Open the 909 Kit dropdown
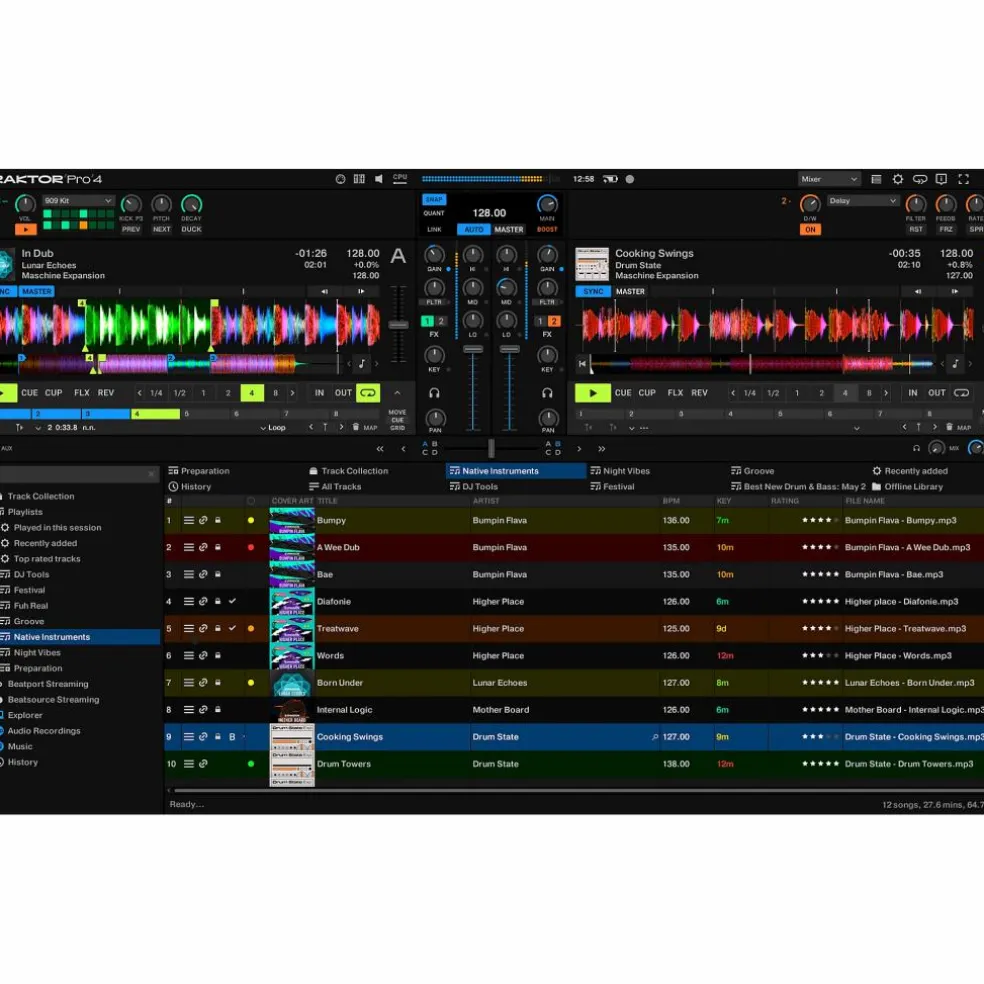This screenshot has width=984, height=984. pos(78,201)
